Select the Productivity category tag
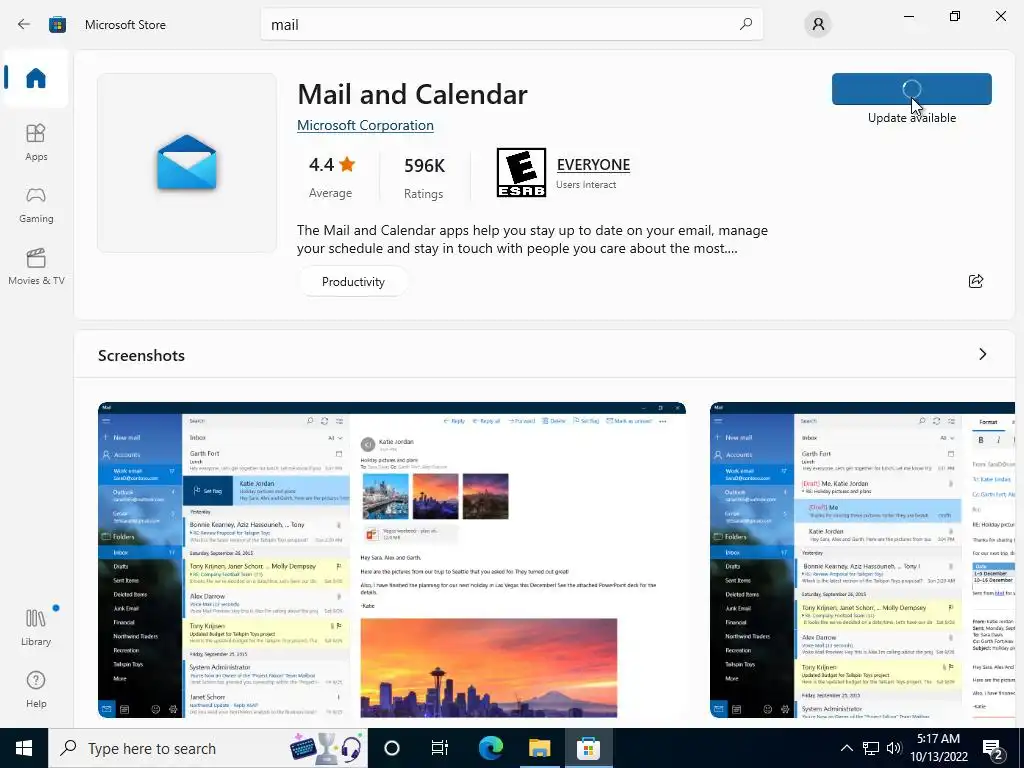 click(353, 281)
